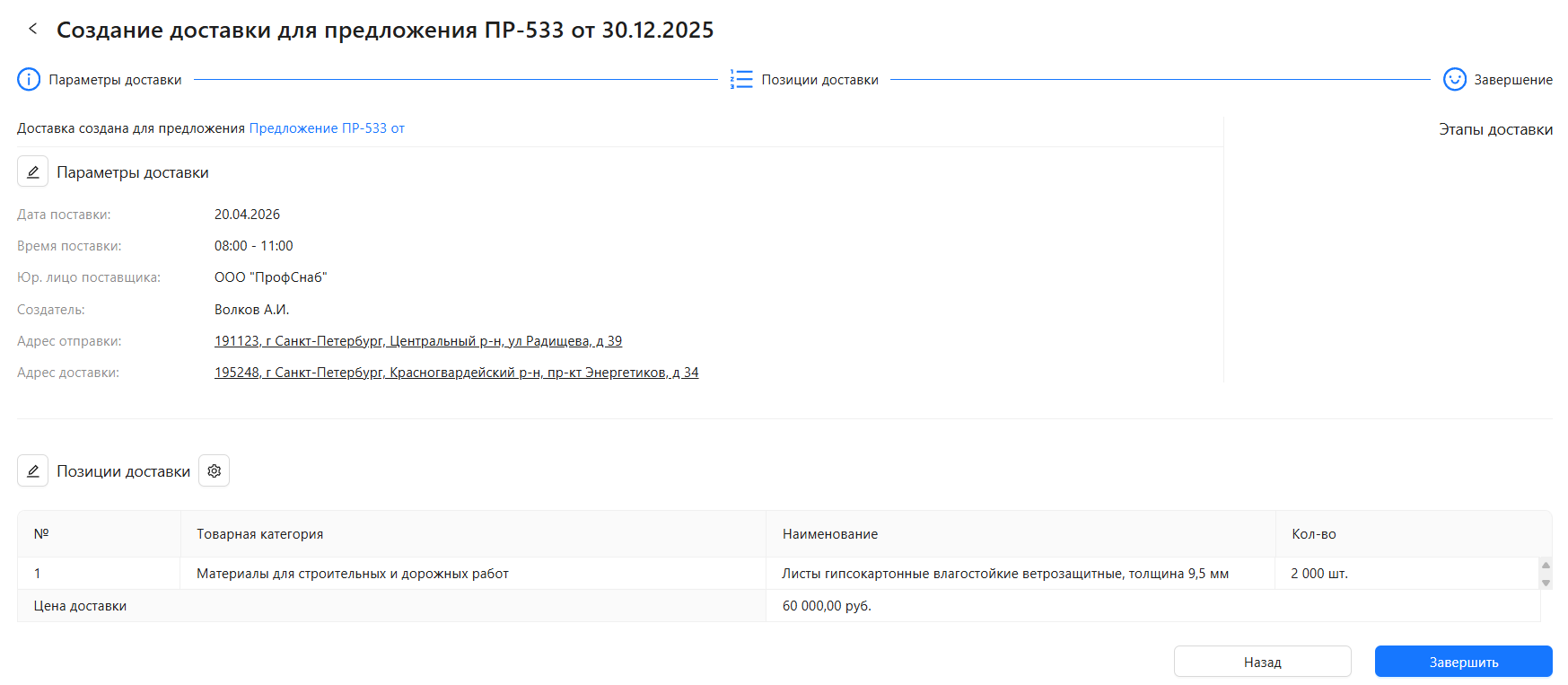The width and height of the screenshot is (1568, 685).
Task: Click the info icon for Параметры доставки step
Action: coord(29,80)
